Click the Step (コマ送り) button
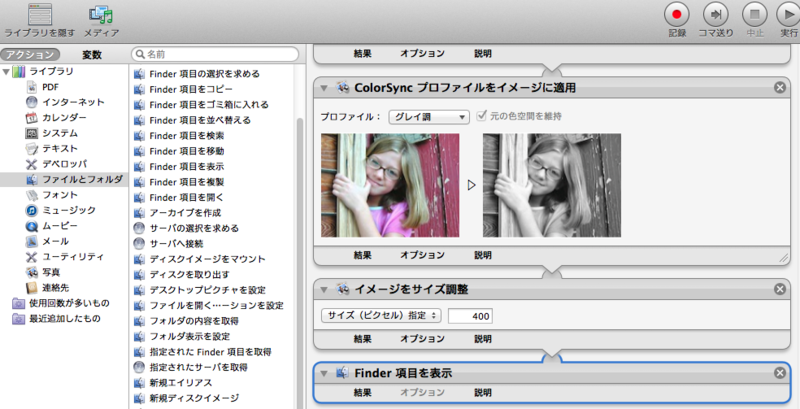Viewport: 800px width, 409px height. 715,14
